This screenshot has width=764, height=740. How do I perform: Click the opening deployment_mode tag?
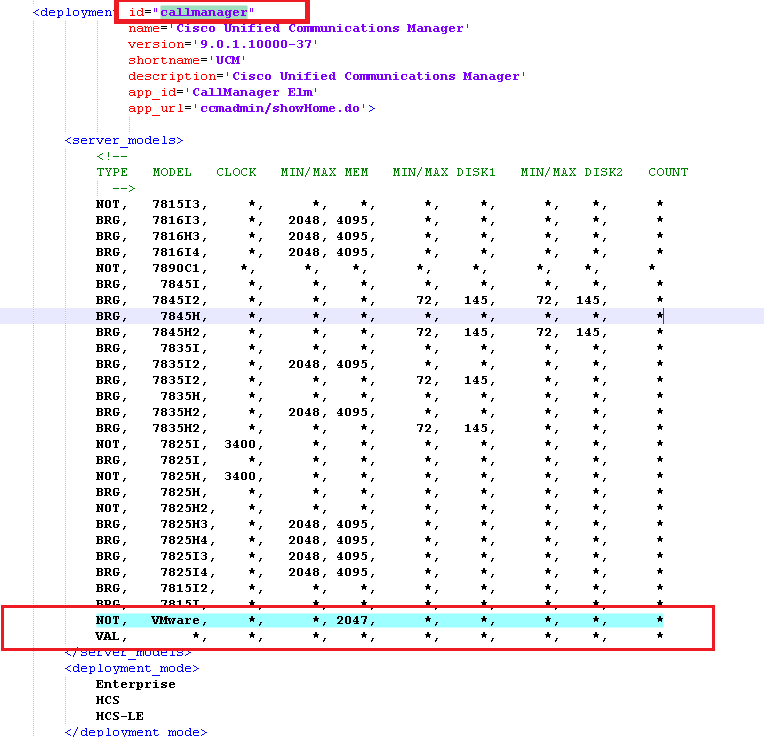point(132,669)
